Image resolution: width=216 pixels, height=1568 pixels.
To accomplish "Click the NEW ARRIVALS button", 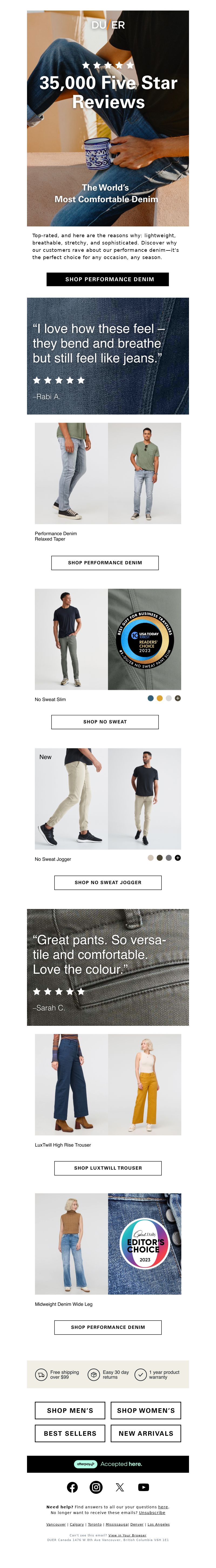I will pyautogui.click(x=146, y=1434).
